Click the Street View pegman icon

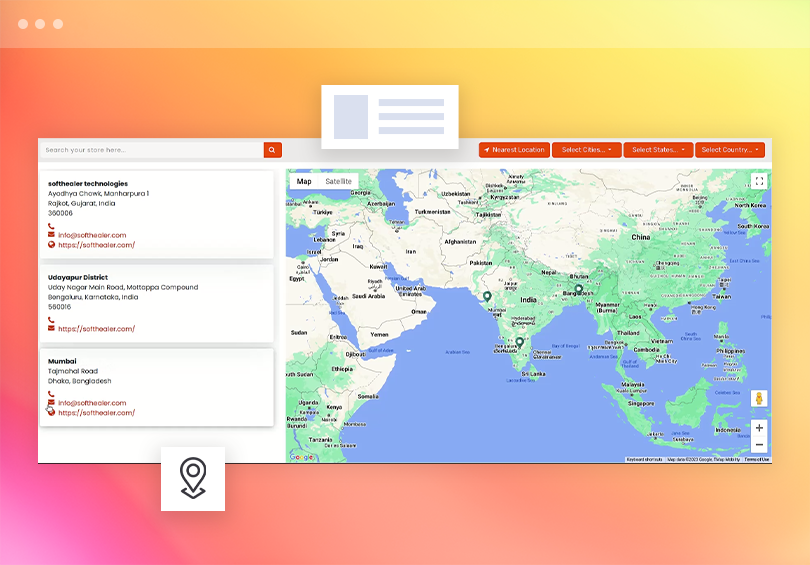(x=759, y=398)
